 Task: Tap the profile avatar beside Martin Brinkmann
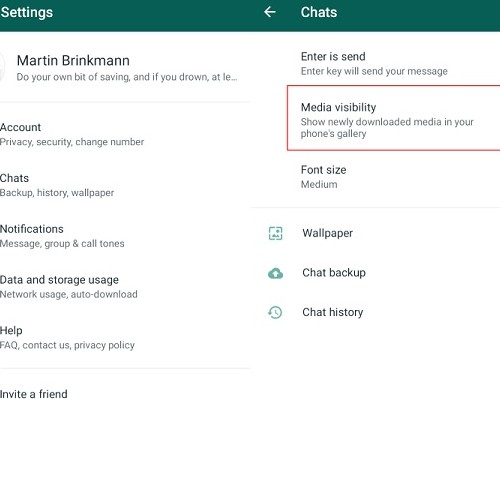[x=2, y=67]
